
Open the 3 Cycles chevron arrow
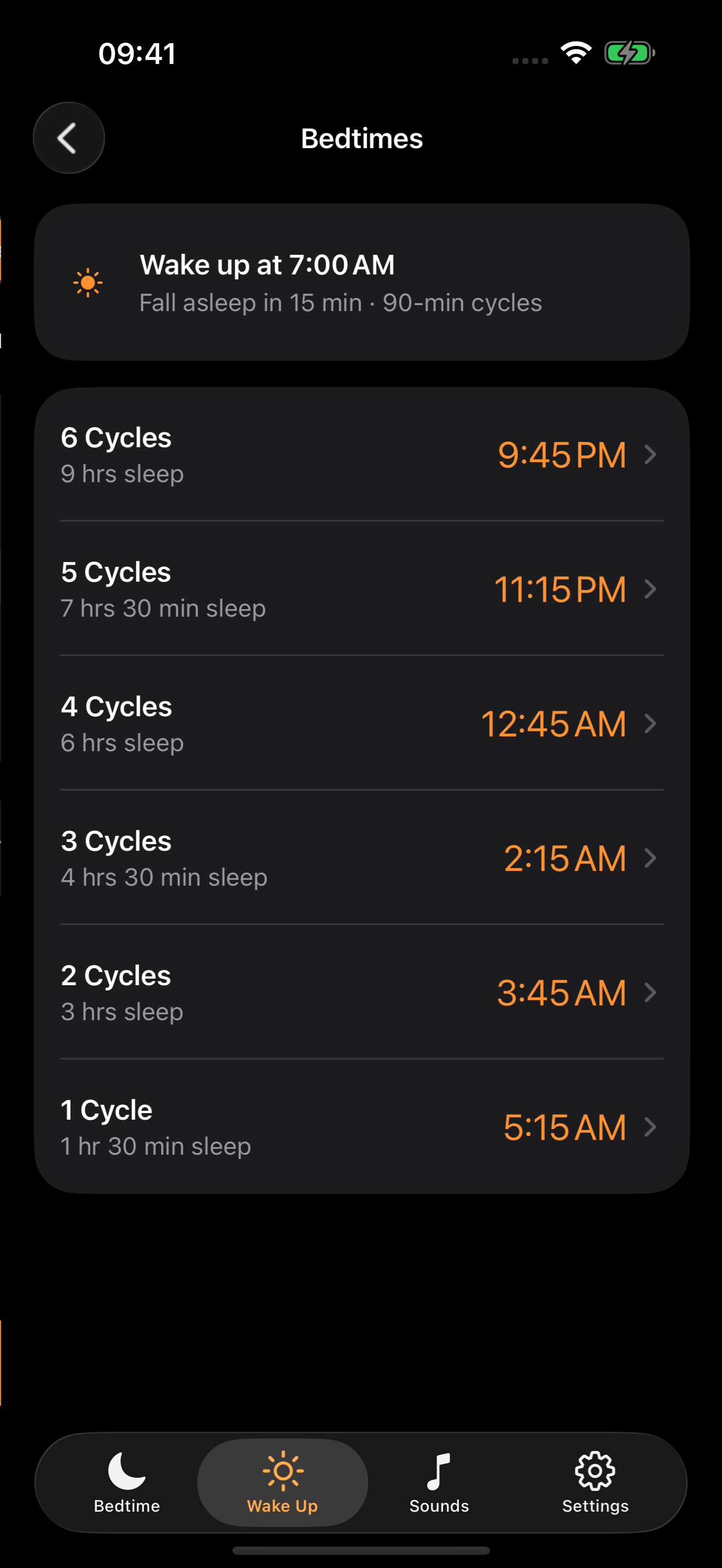[x=650, y=858]
